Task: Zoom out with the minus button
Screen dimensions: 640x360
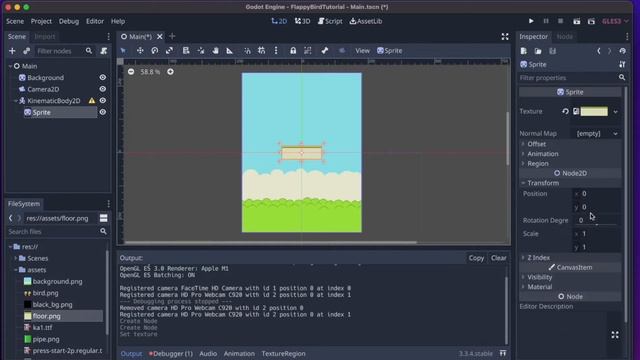Action: click(131, 71)
